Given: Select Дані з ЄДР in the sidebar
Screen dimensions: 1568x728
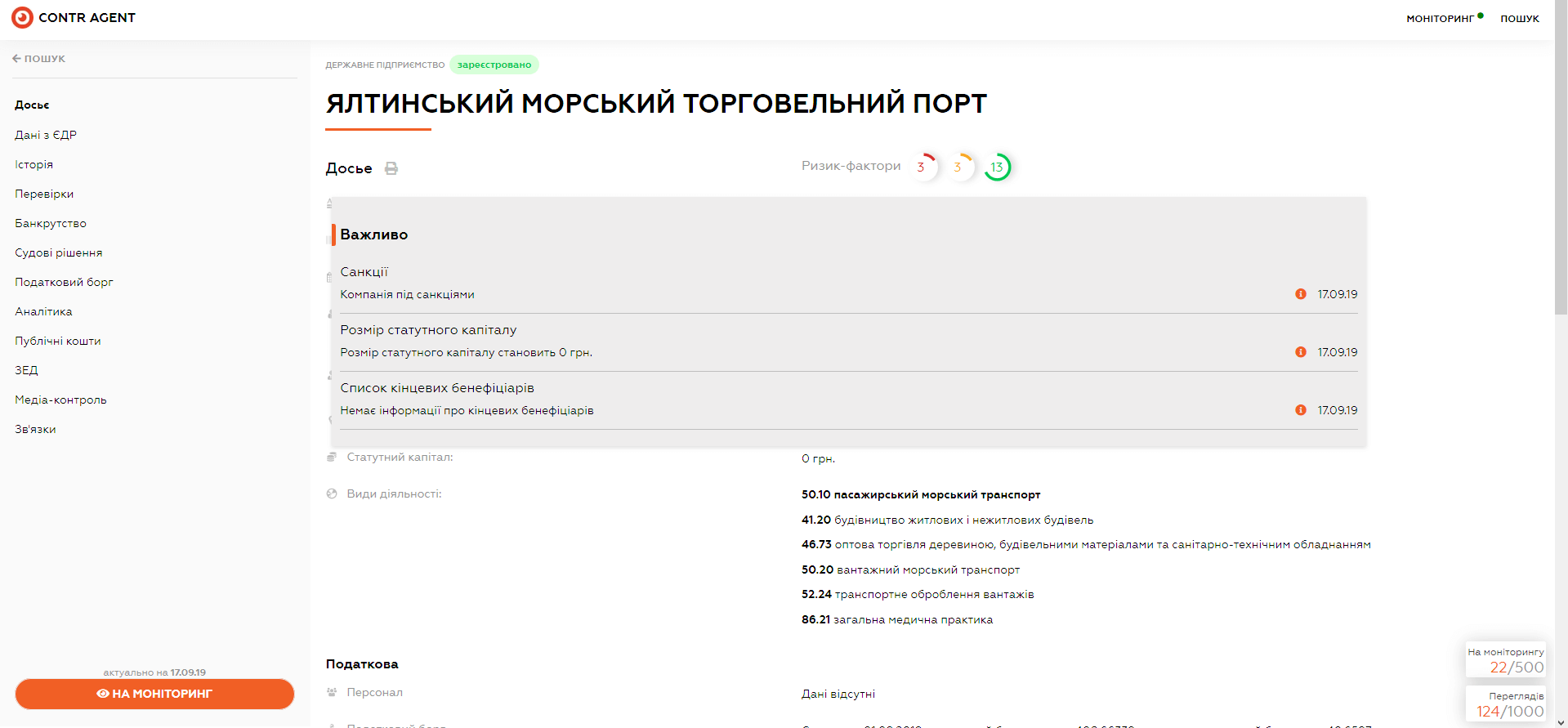Looking at the screenshot, I should pos(46,135).
